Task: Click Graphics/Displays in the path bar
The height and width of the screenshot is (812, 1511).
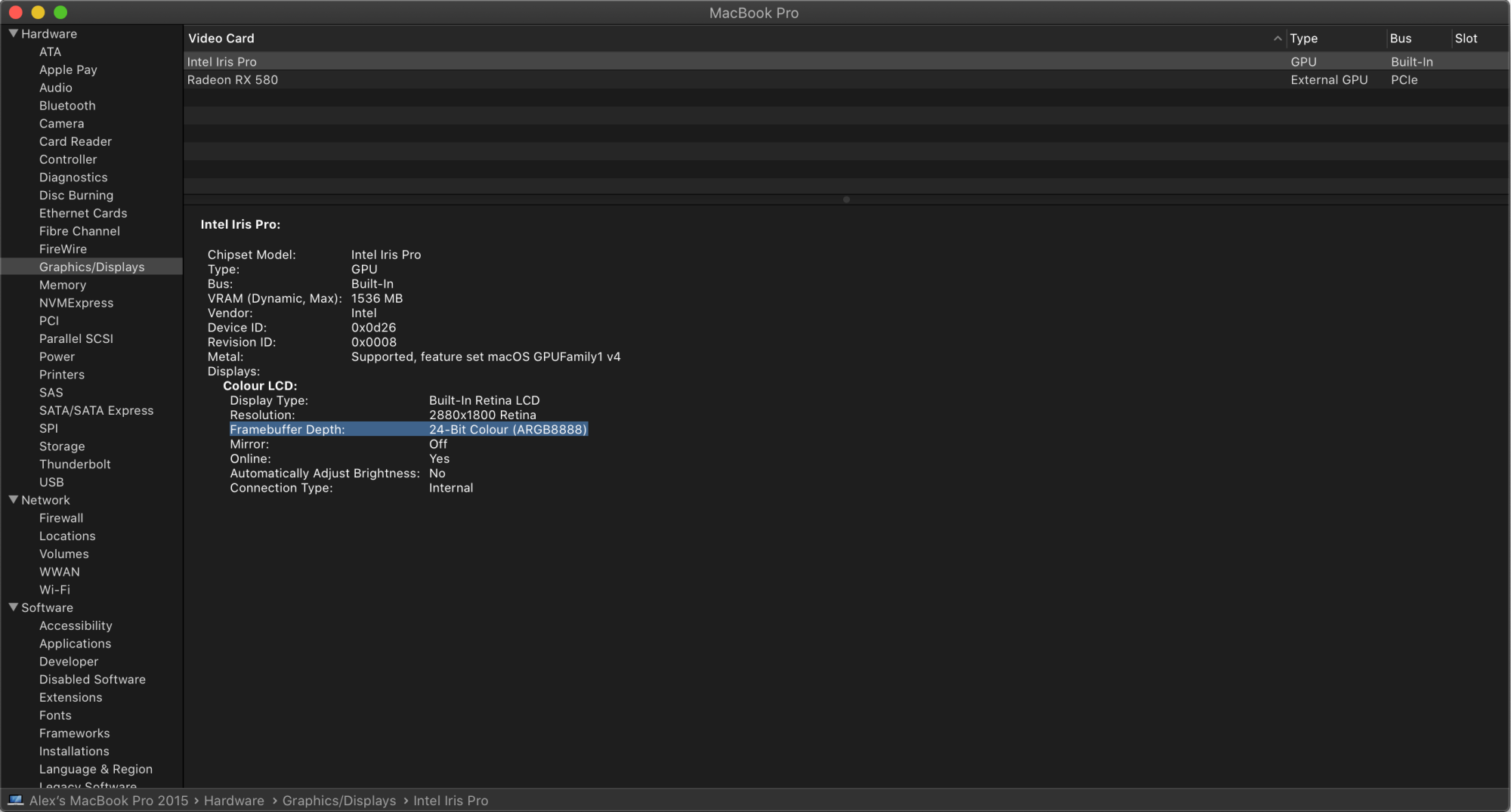Action: [x=339, y=801]
